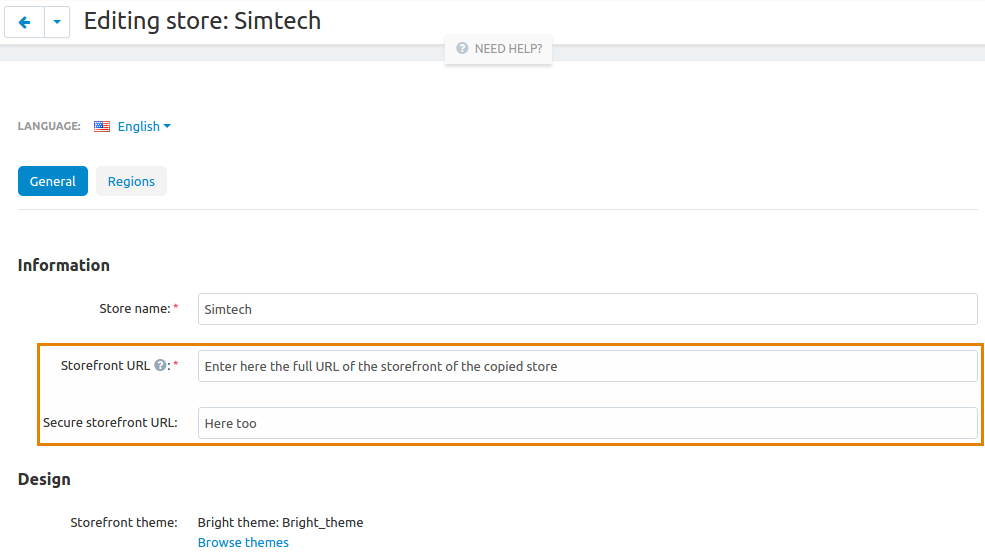Image resolution: width=985 pixels, height=555 pixels.
Task: Click the Storefront URL label text
Action: (x=105, y=366)
